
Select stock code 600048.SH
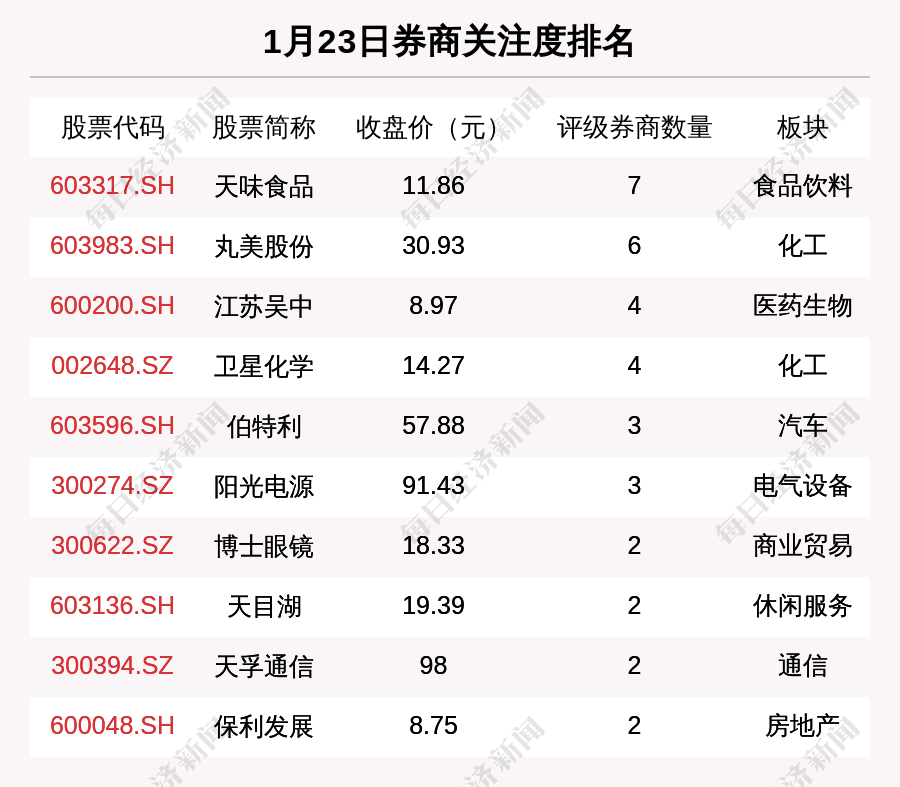pos(112,726)
